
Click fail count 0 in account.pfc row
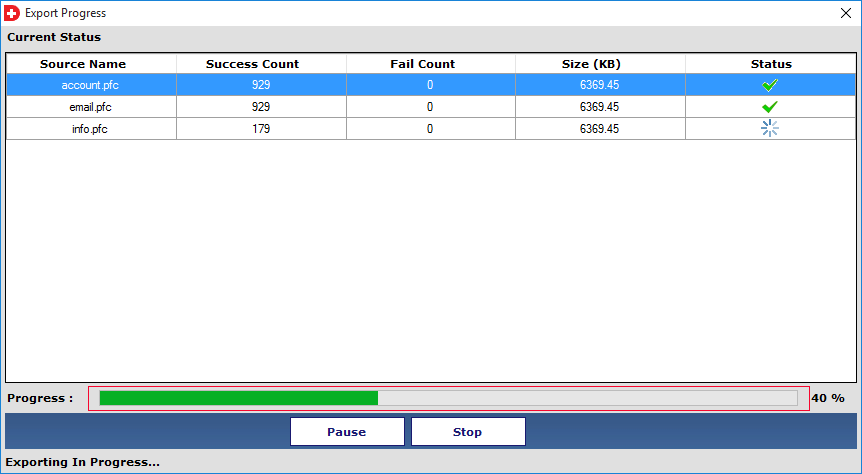point(430,85)
